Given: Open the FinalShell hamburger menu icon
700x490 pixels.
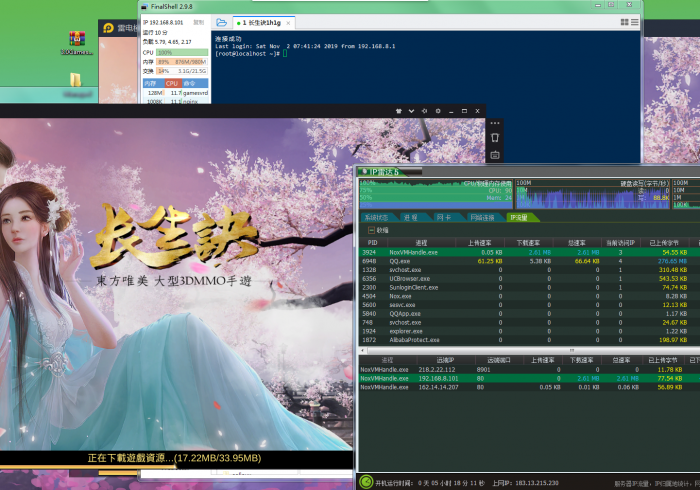Looking at the screenshot, I should click(x=634, y=22).
